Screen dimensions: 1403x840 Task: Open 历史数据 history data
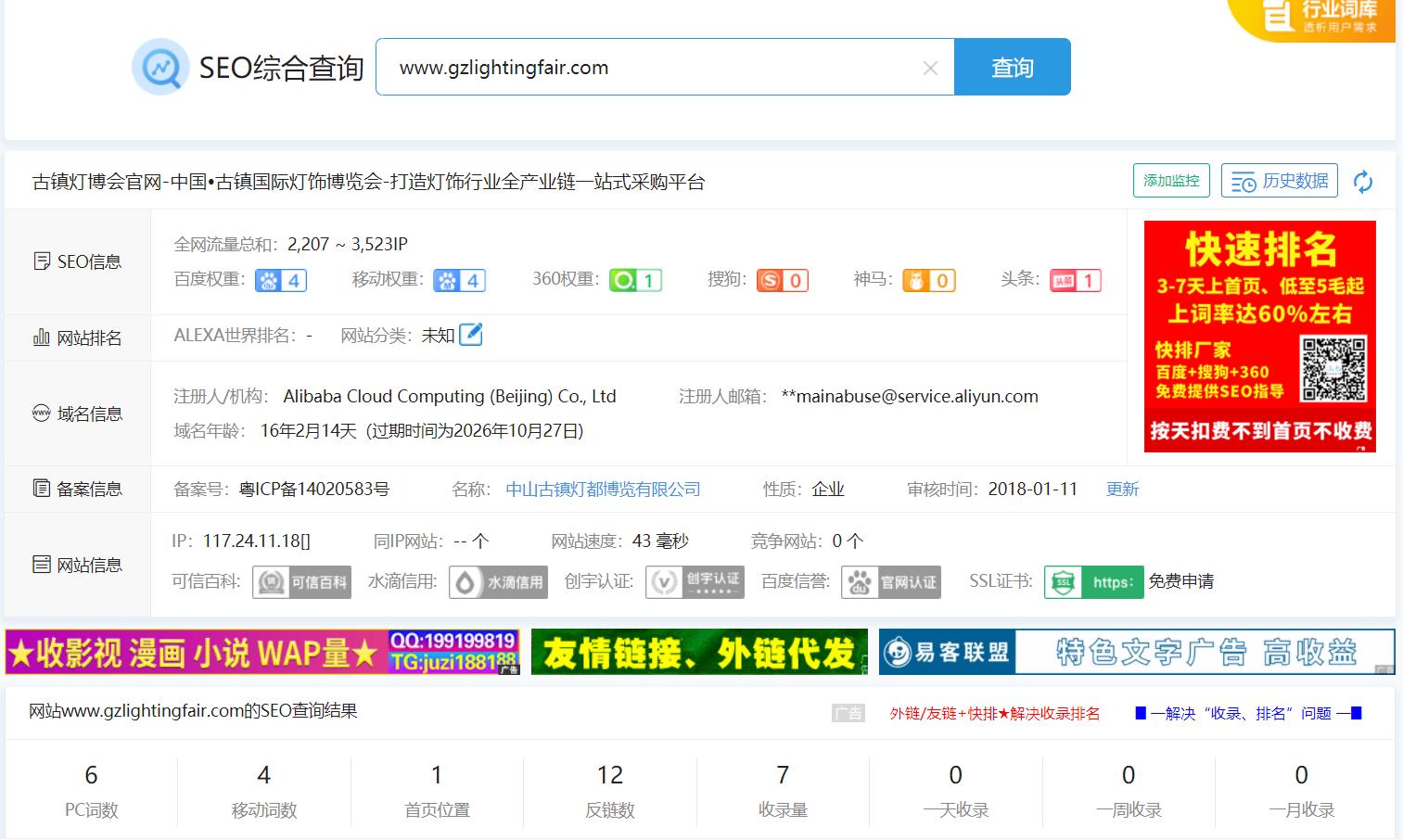(1280, 181)
